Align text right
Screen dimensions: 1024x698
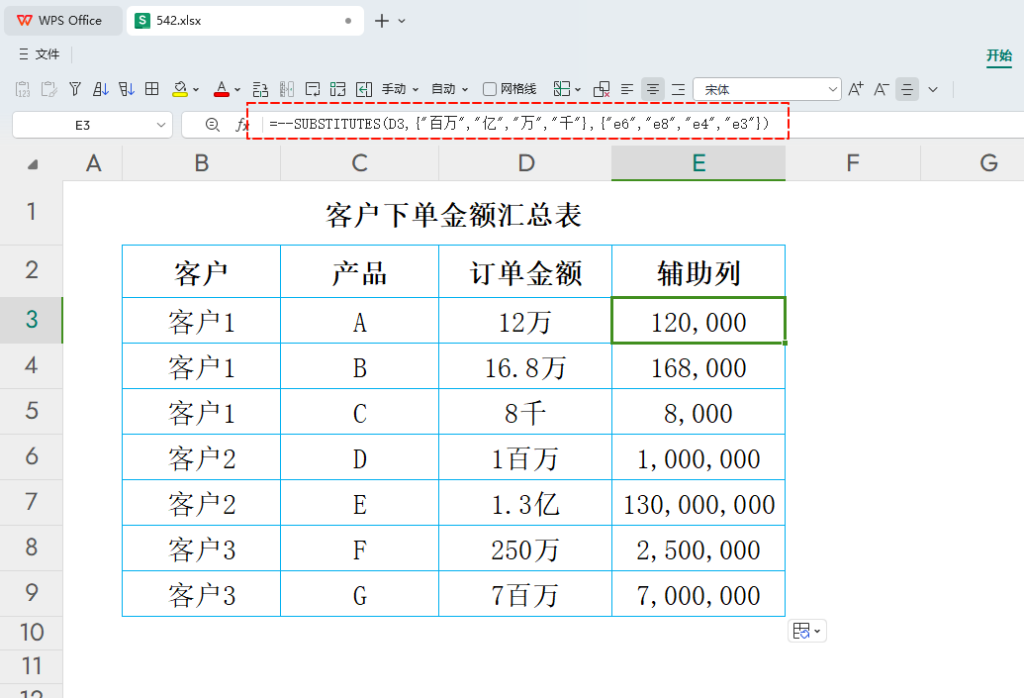[x=679, y=89]
